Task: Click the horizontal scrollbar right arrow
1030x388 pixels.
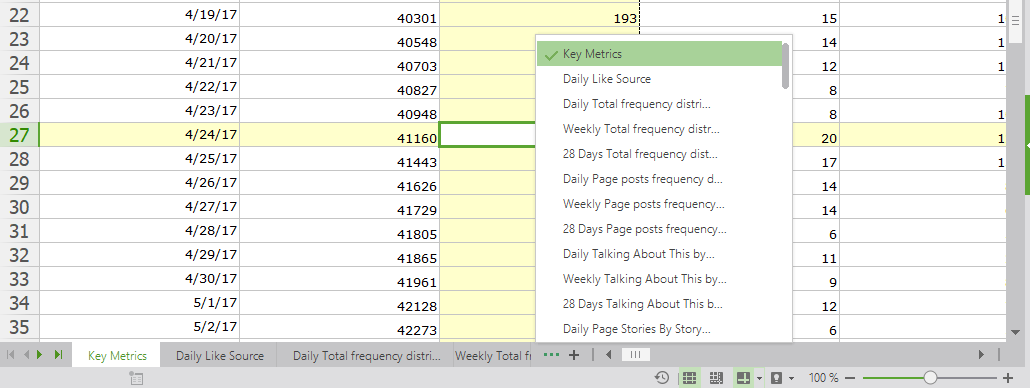Action: point(982,355)
